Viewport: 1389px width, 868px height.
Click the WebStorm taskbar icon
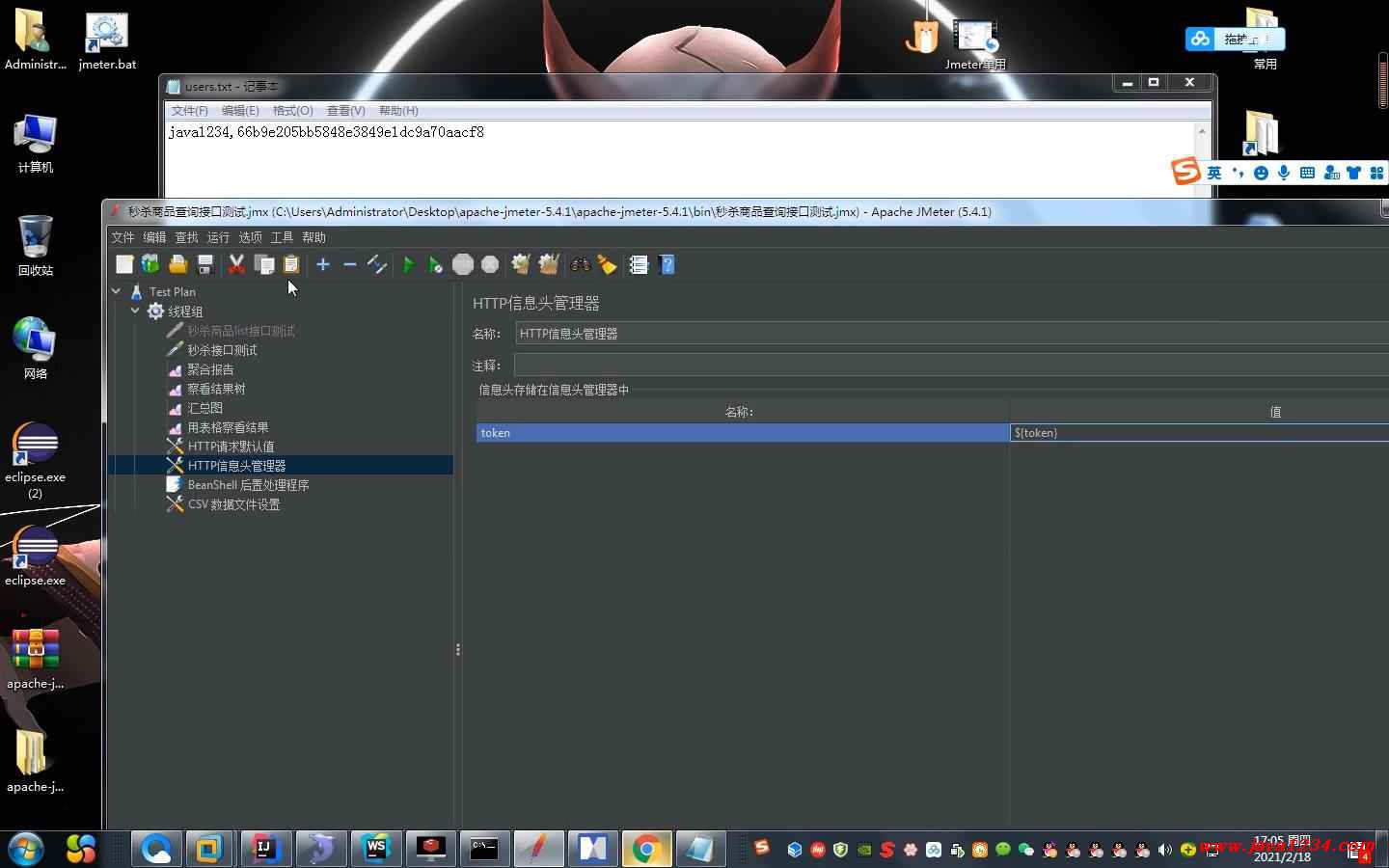(x=375, y=849)
